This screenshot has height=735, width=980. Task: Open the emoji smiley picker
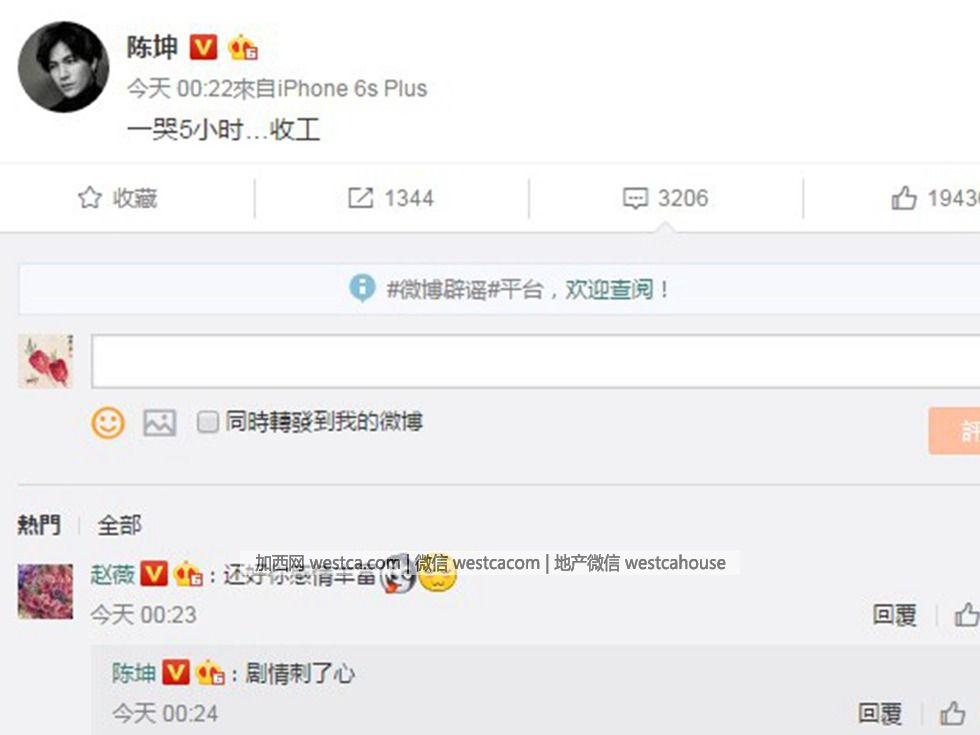[108, 423]
